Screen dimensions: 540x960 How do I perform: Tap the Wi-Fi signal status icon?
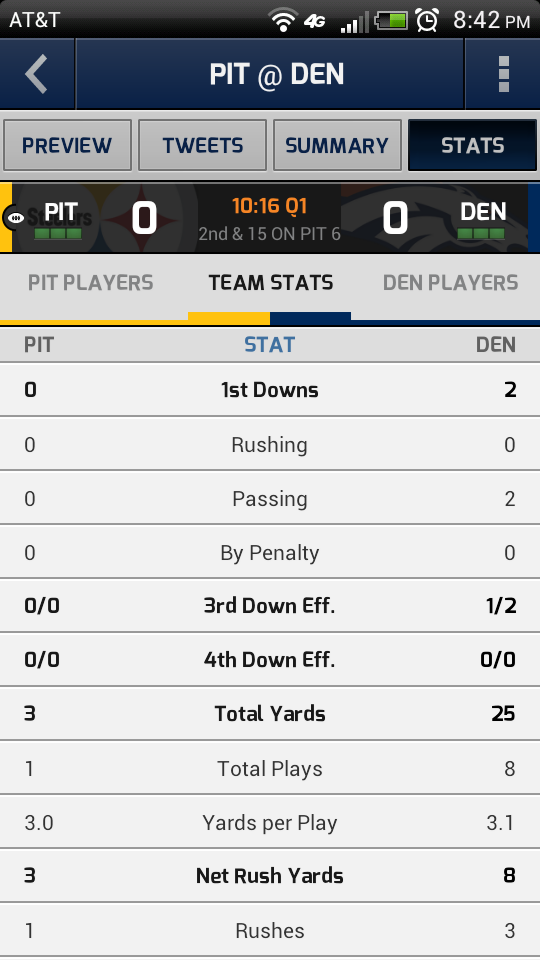click(282, 21)
